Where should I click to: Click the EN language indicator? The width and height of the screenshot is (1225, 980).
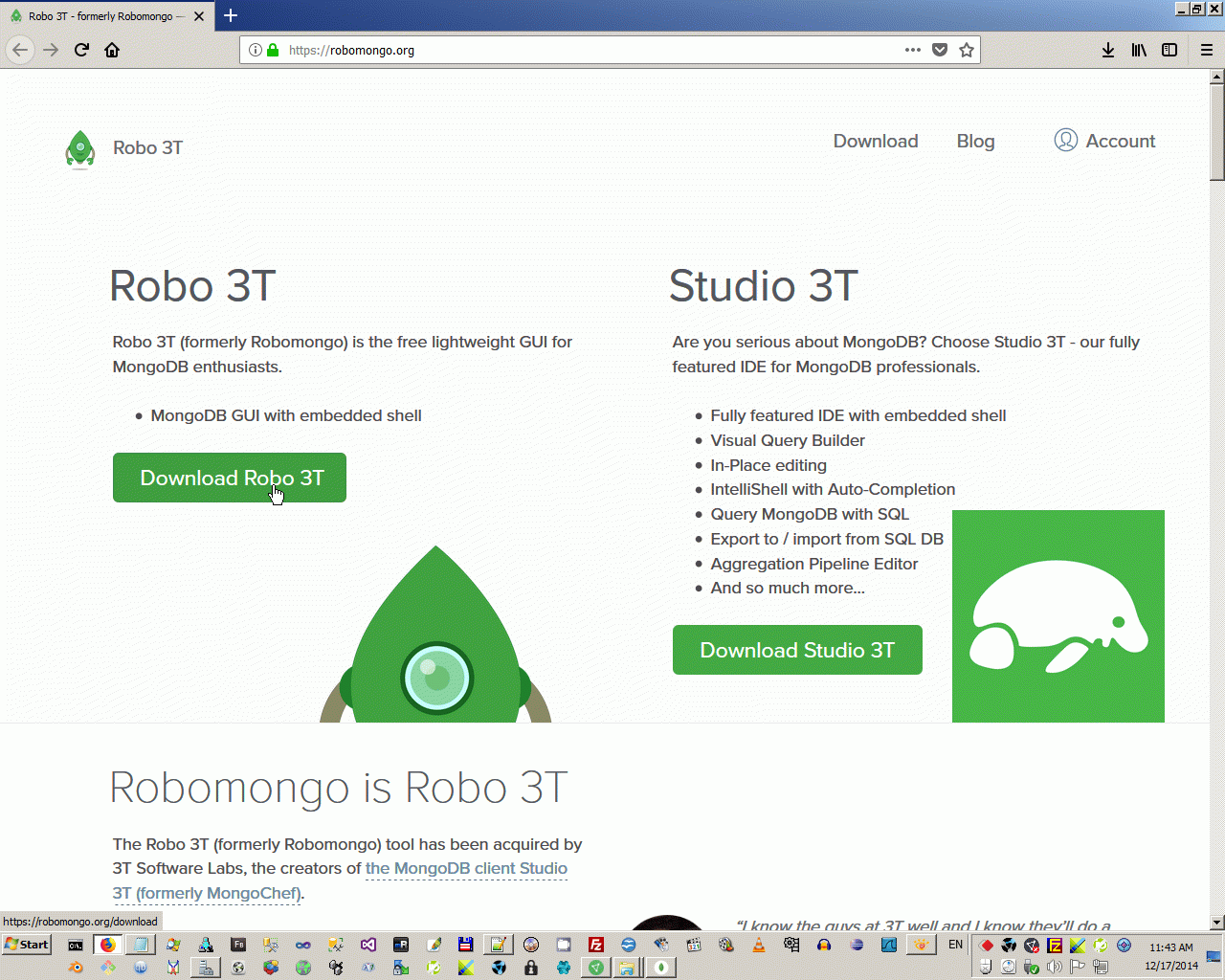[955, 945]
